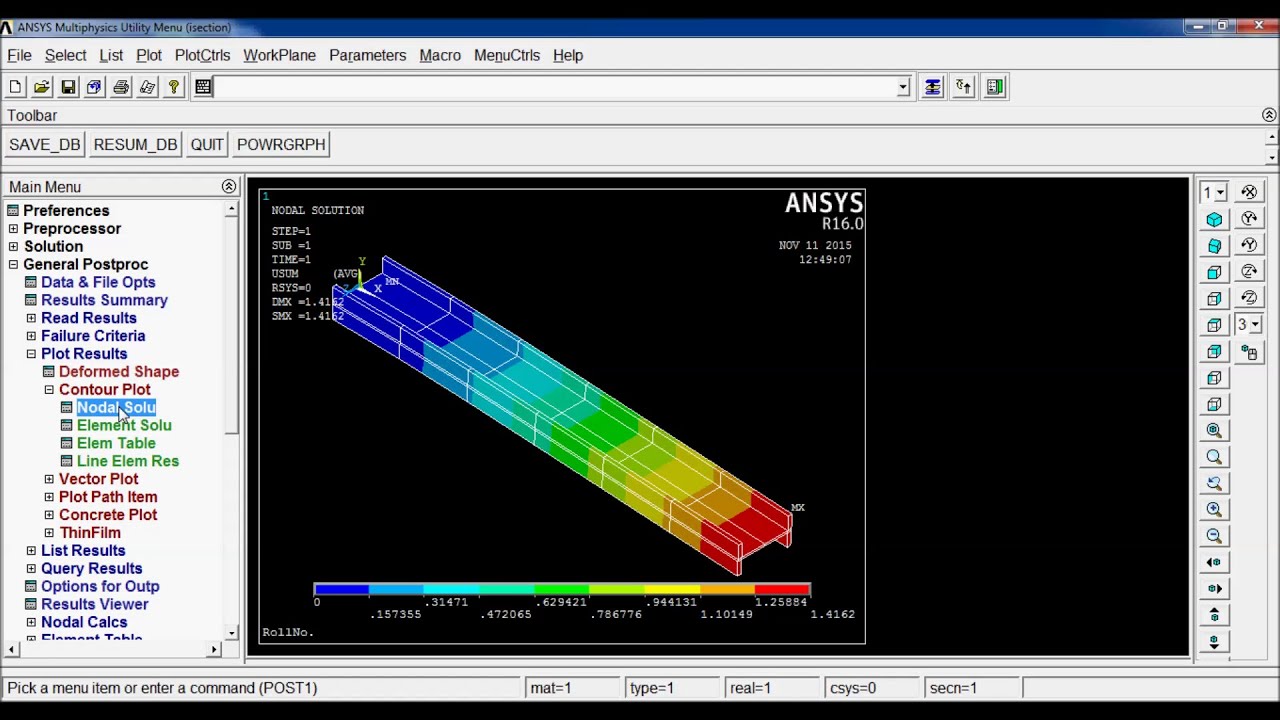Collapse the Toolbar panel with chevron

click(x=1269, y=115)
